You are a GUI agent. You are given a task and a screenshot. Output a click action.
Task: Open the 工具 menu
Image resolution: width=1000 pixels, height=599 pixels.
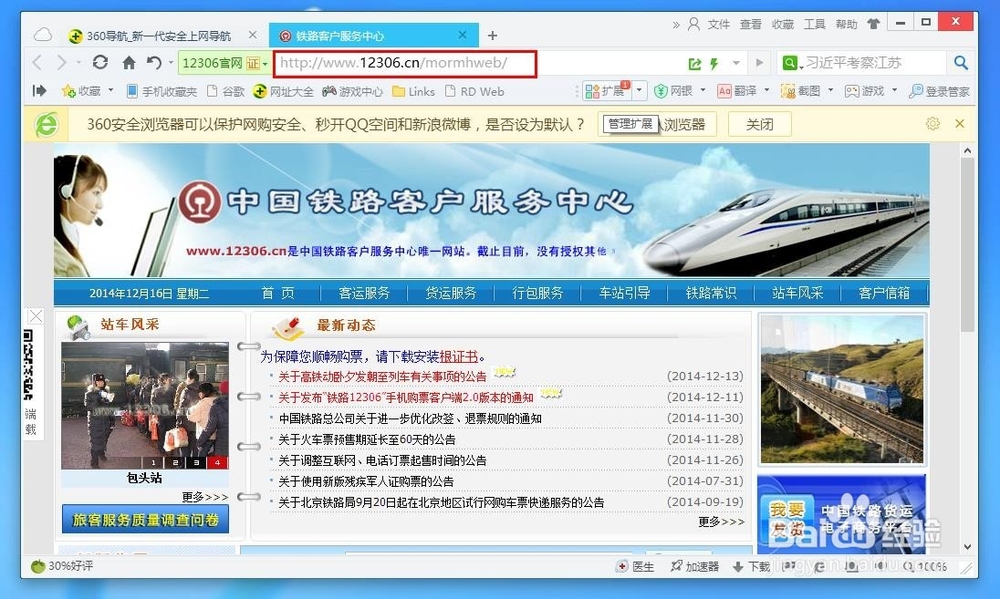click(x=814, y=24)
